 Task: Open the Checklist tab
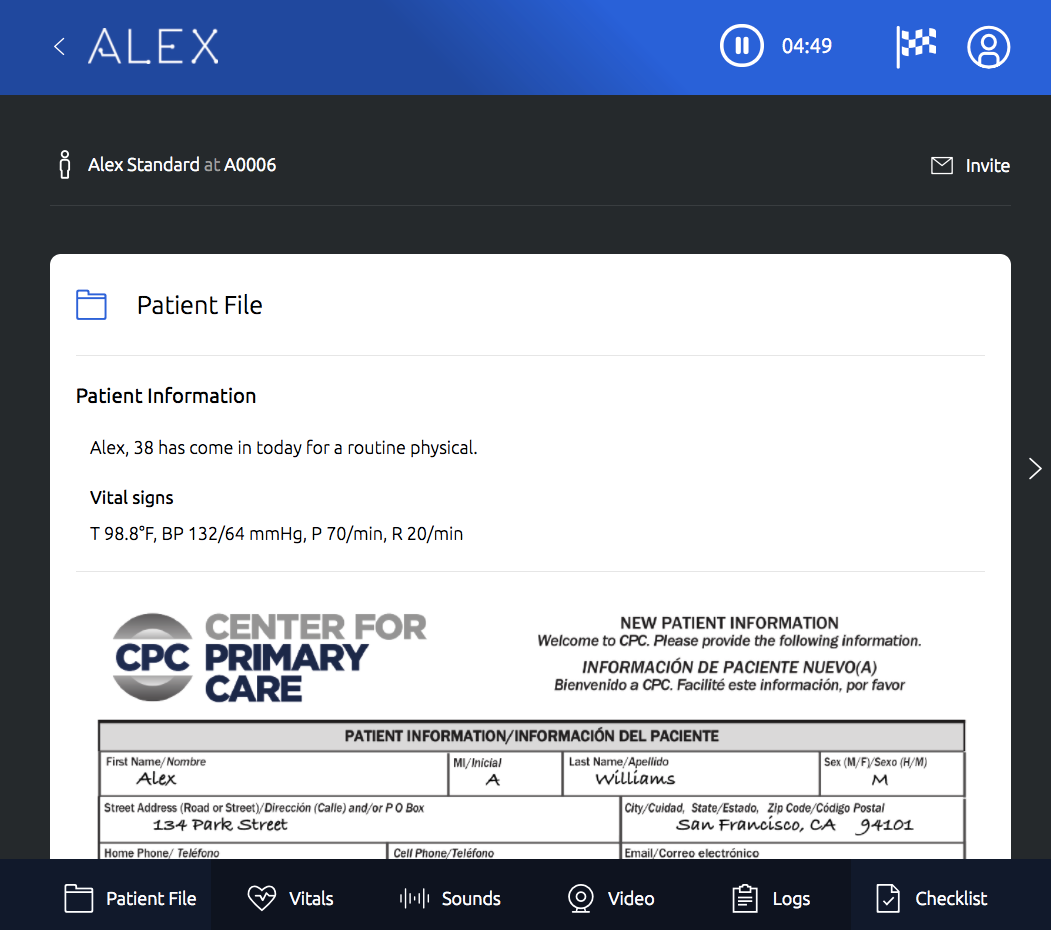931,898
